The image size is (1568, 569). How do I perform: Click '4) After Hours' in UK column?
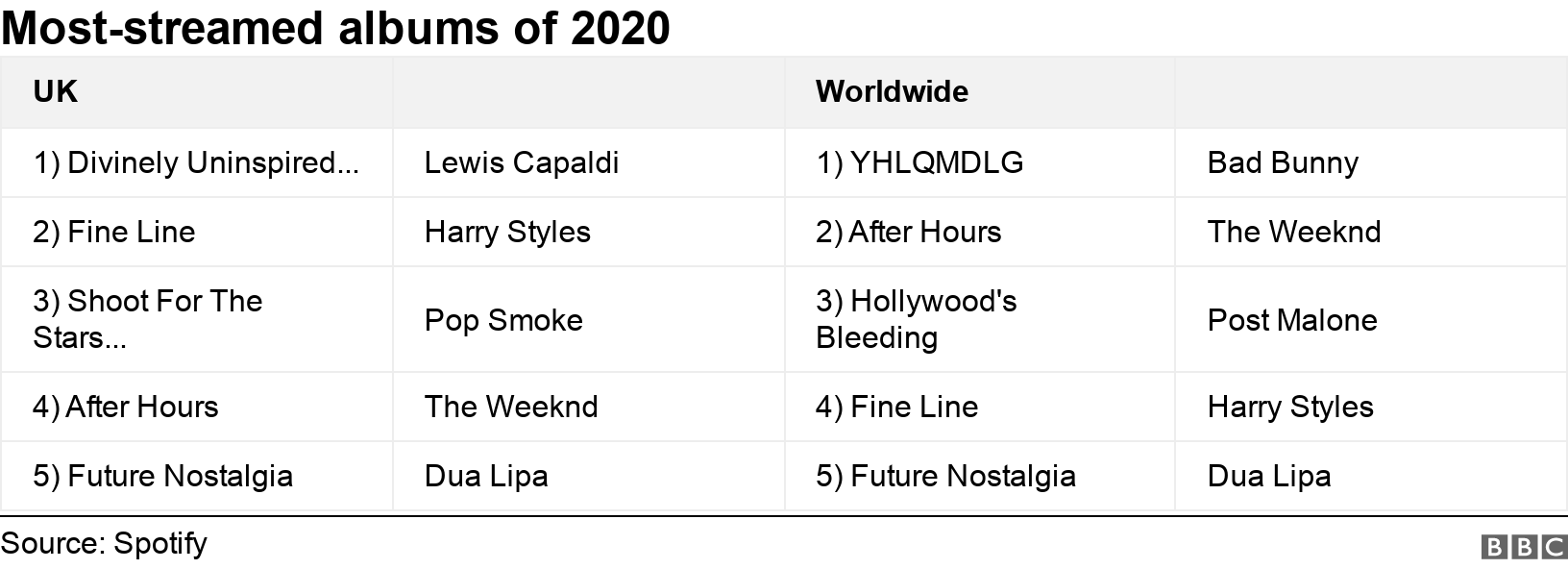click(x=126, y=408)
